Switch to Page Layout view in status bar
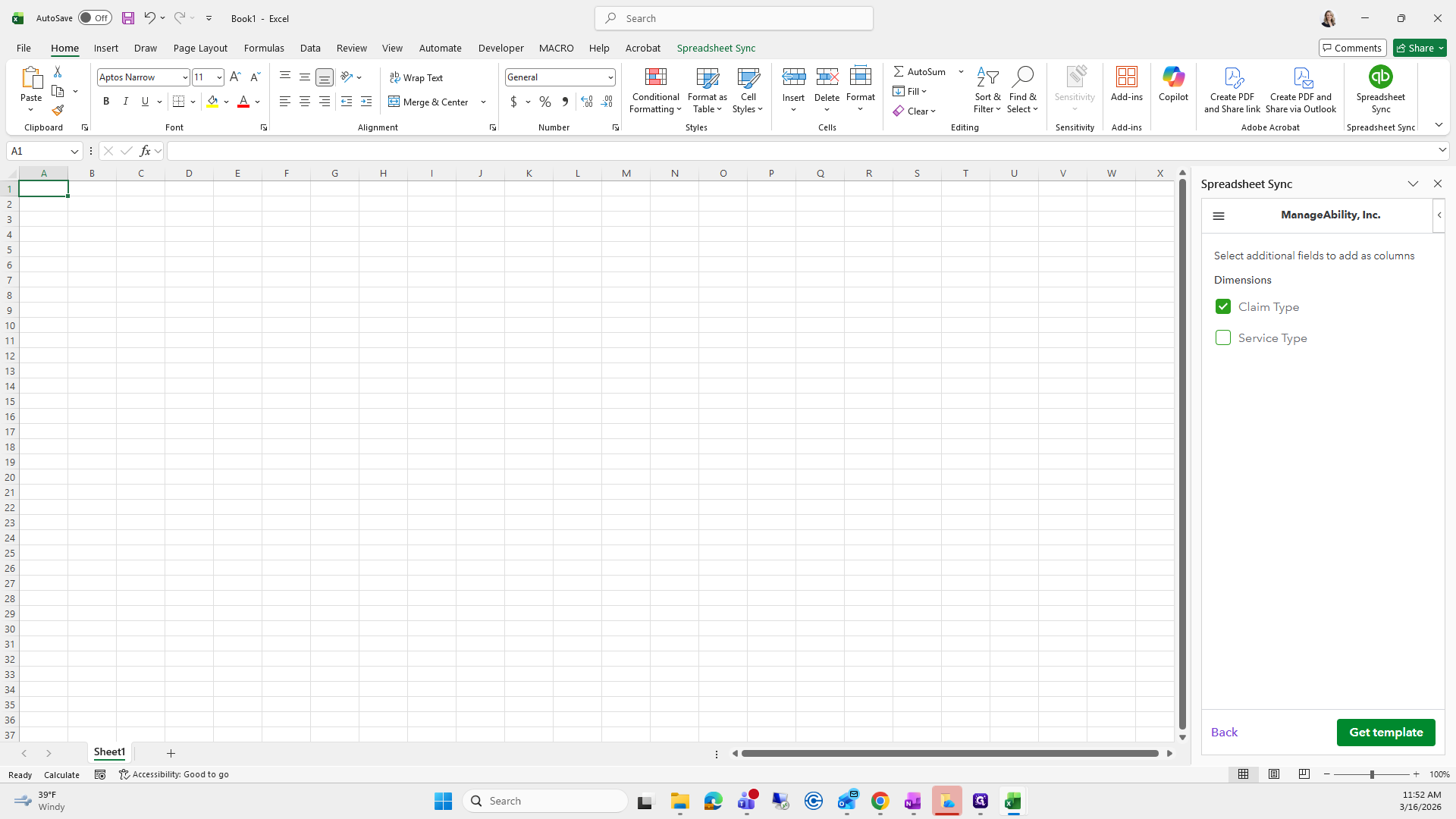Screen dimensions: 1456x819 tap(1274, 774)
